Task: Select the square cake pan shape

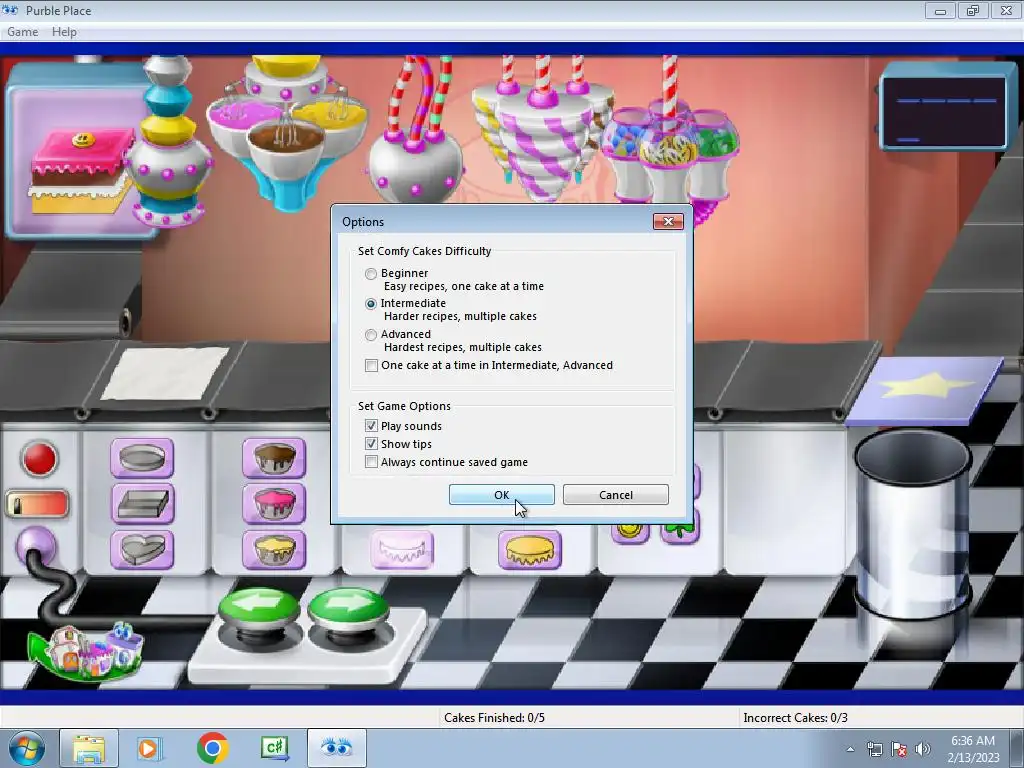Action: (142, 504)
